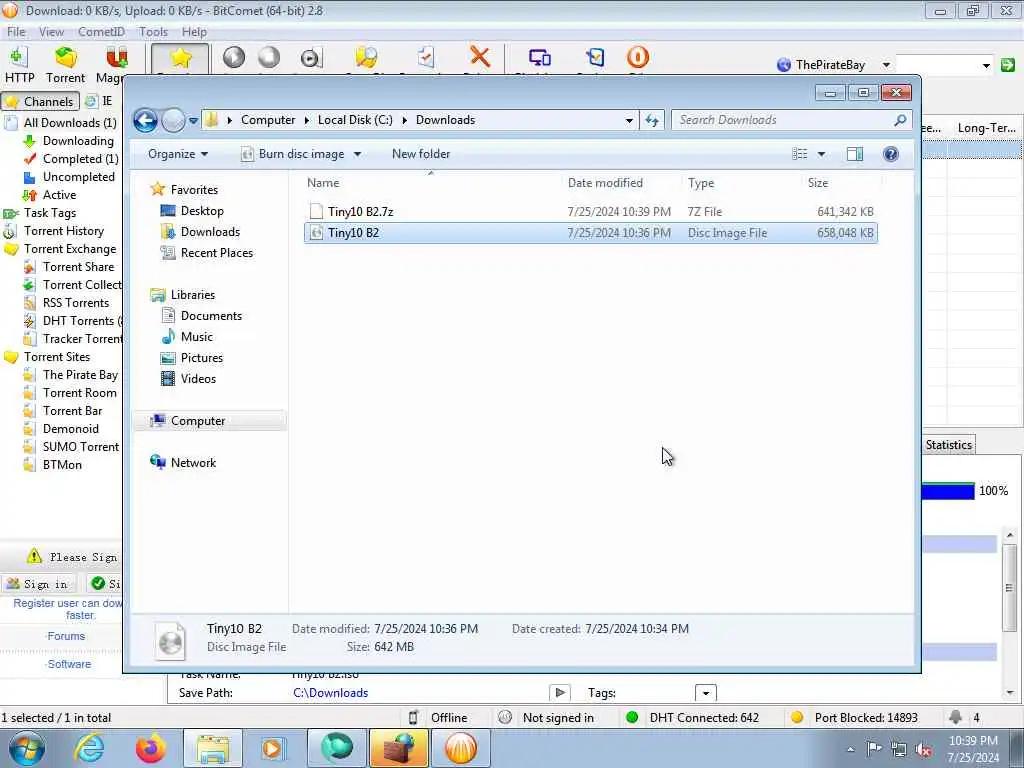
Task: Expand the ThePirateBay search engine dropdown
Action: [886, 65]
